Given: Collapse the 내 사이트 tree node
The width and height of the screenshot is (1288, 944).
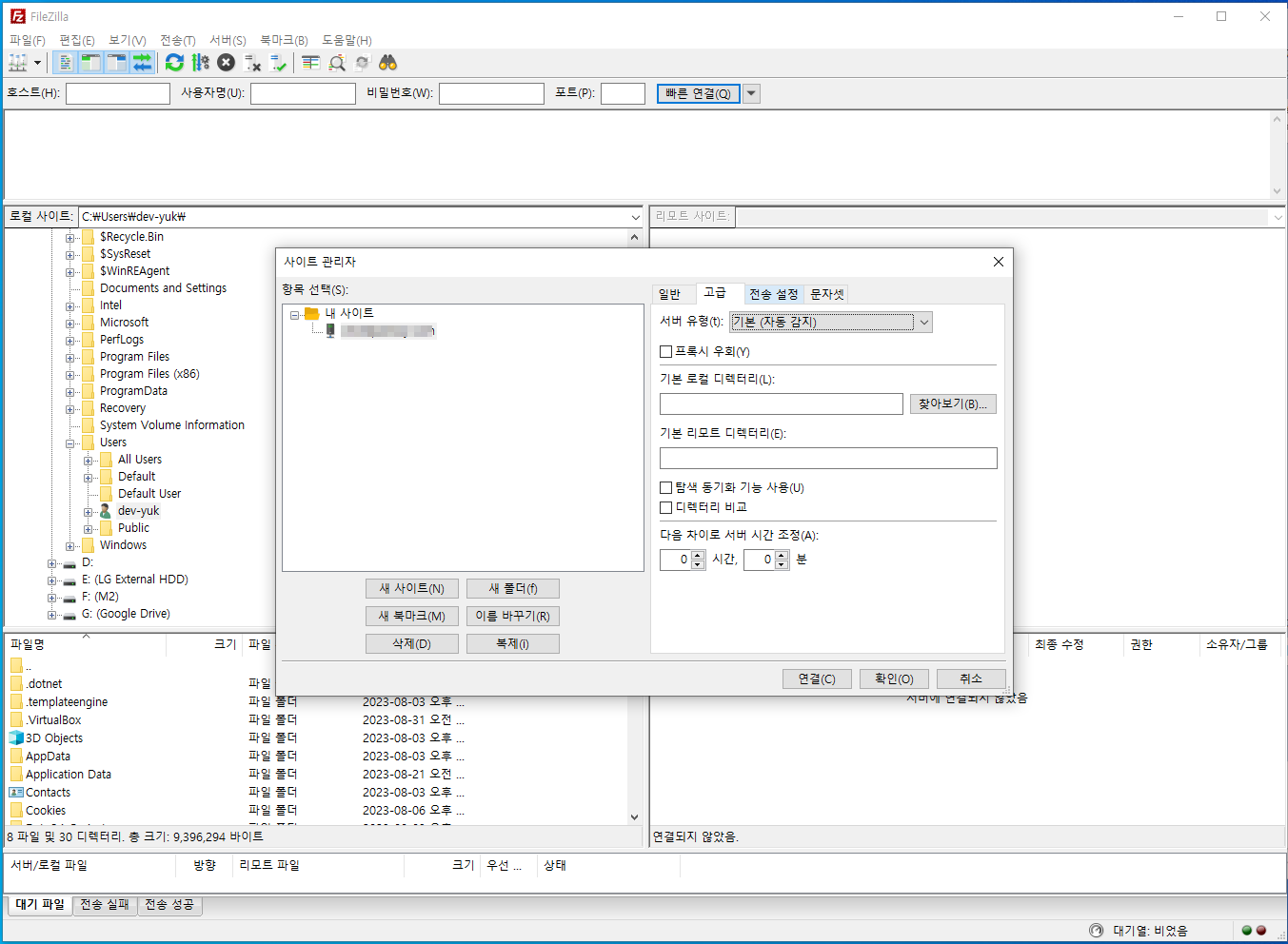Looking at the screenshot, I should coord(295,314).
